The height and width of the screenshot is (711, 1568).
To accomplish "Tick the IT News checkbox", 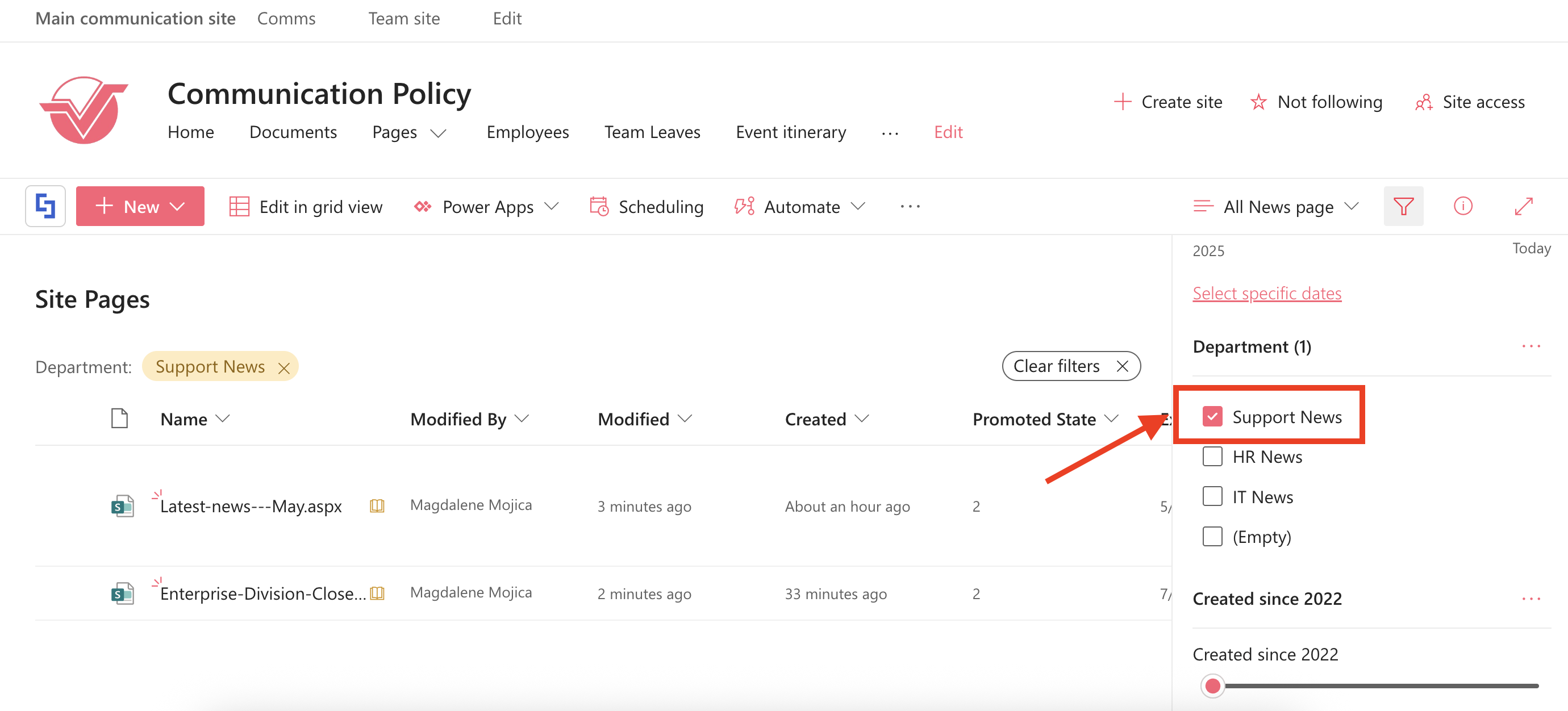I will coord(1212,496).
